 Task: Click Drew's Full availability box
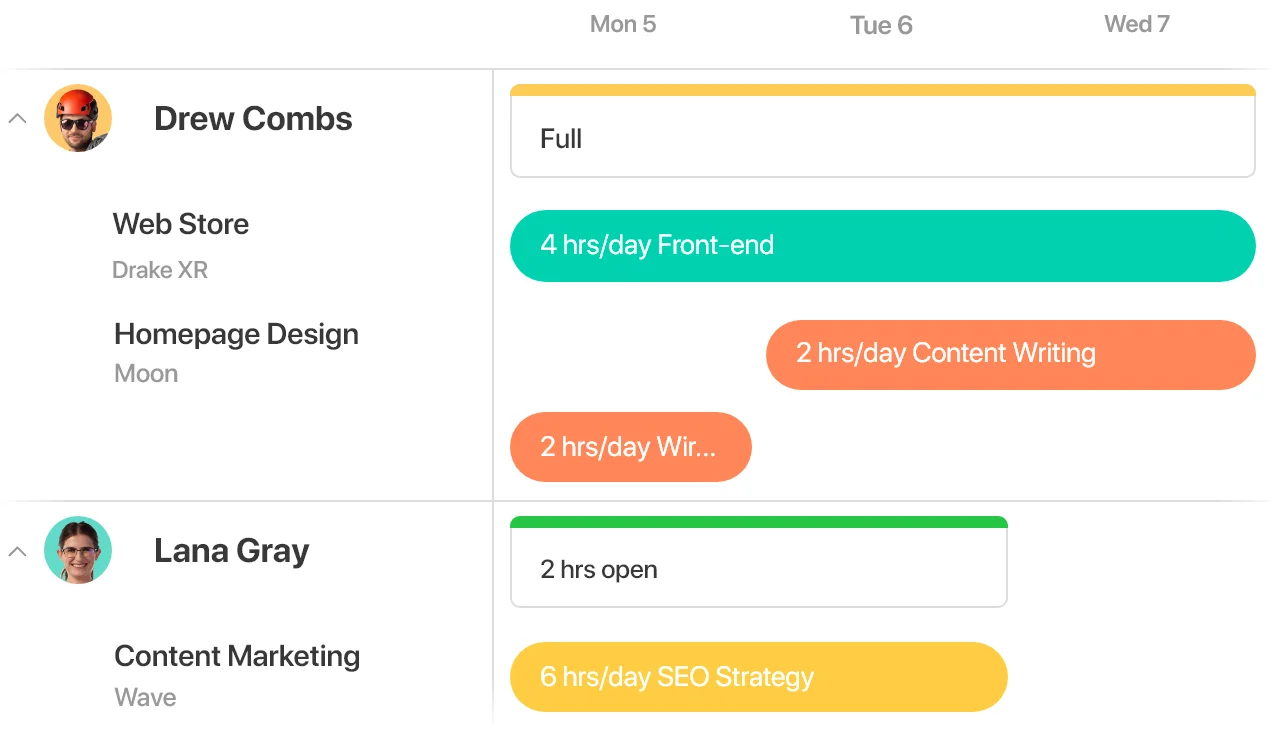[883, 131]
